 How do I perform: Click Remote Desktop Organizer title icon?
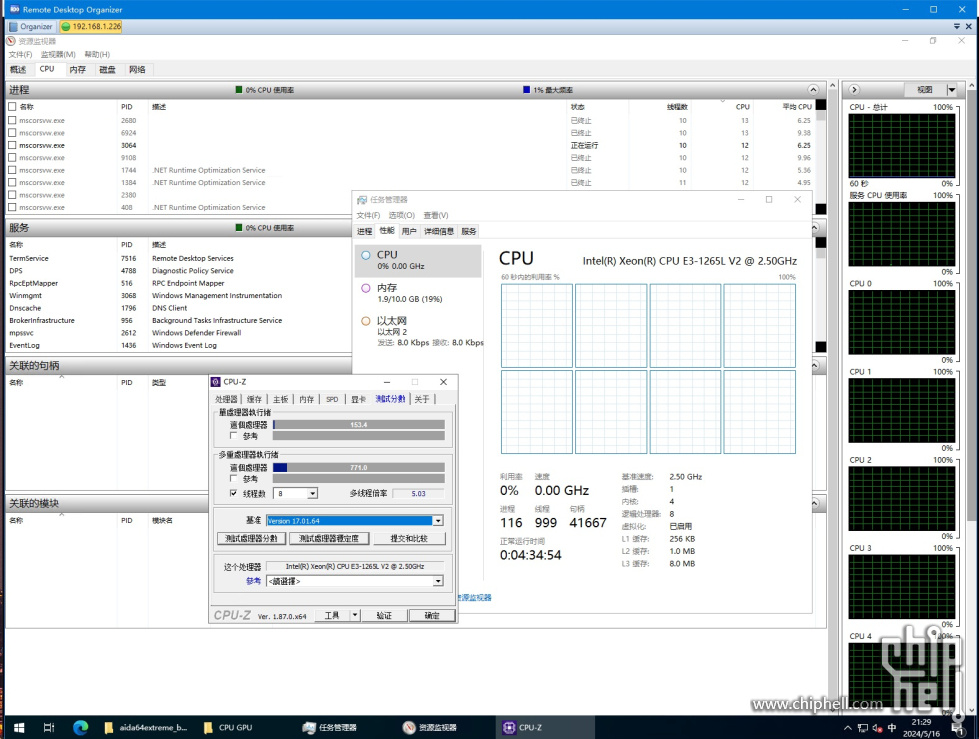click(x=14, y=9)
